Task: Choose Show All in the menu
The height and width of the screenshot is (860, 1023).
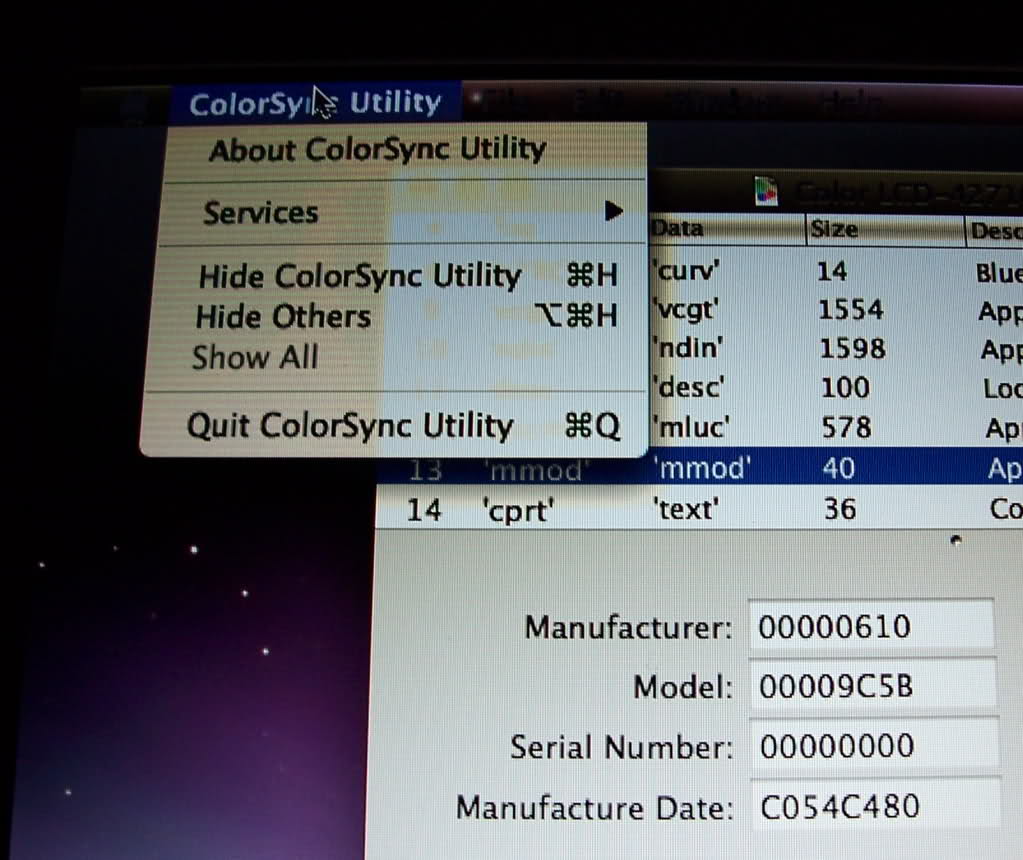Action: 394,358
